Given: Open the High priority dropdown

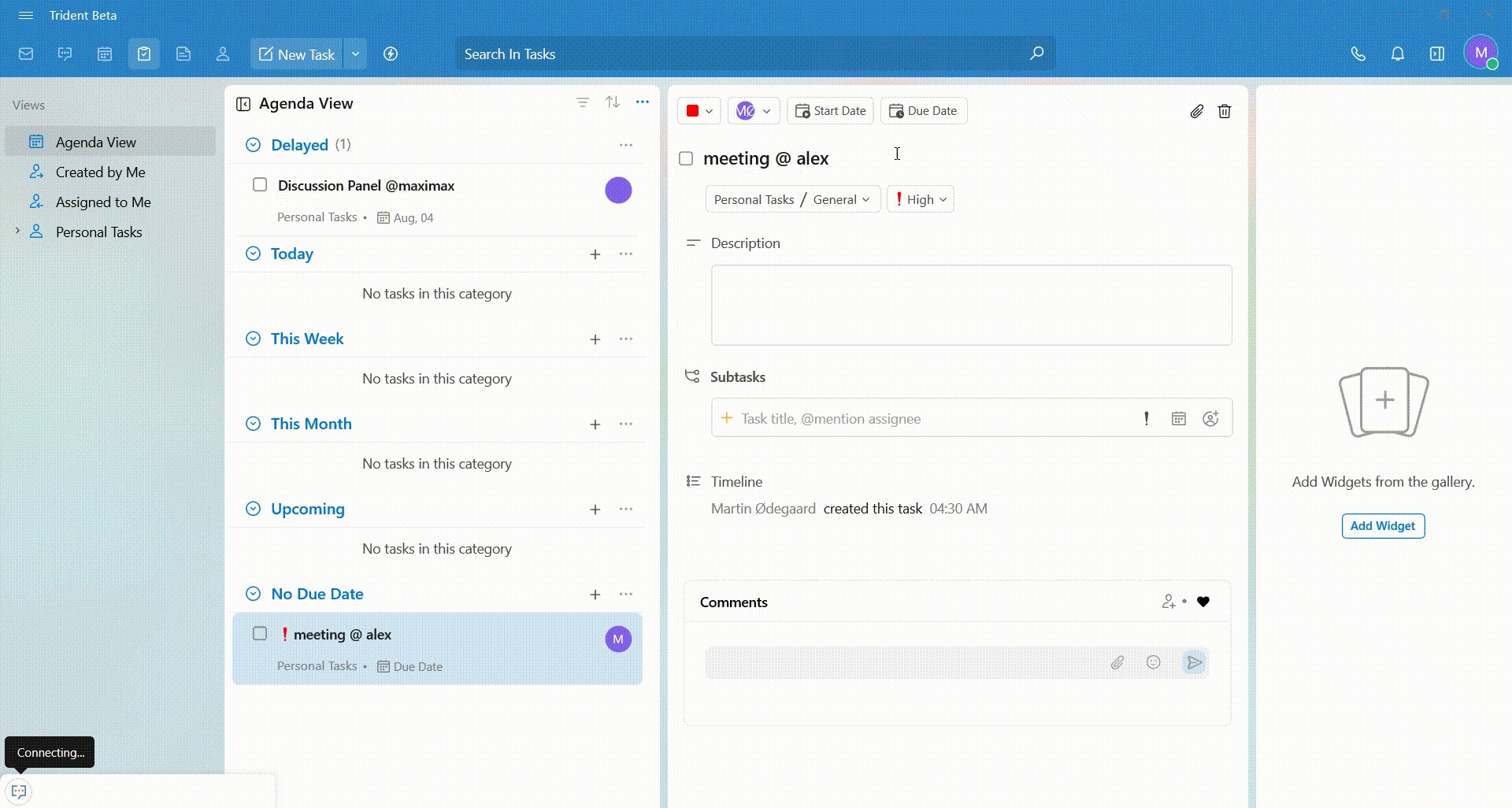Looking at the screenshot, I should (x=921, y=200).
